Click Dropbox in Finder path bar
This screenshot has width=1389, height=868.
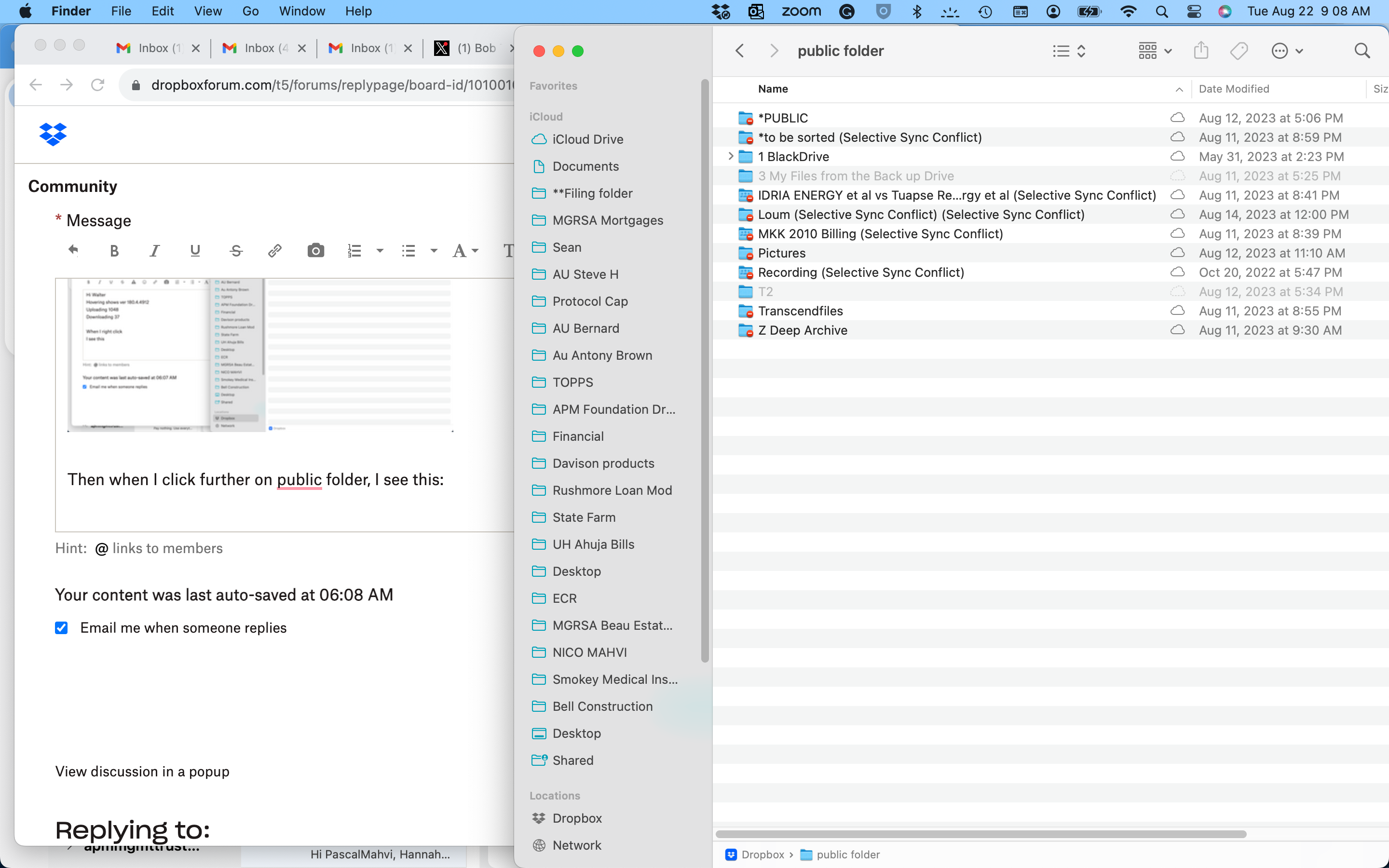[754, 855]
